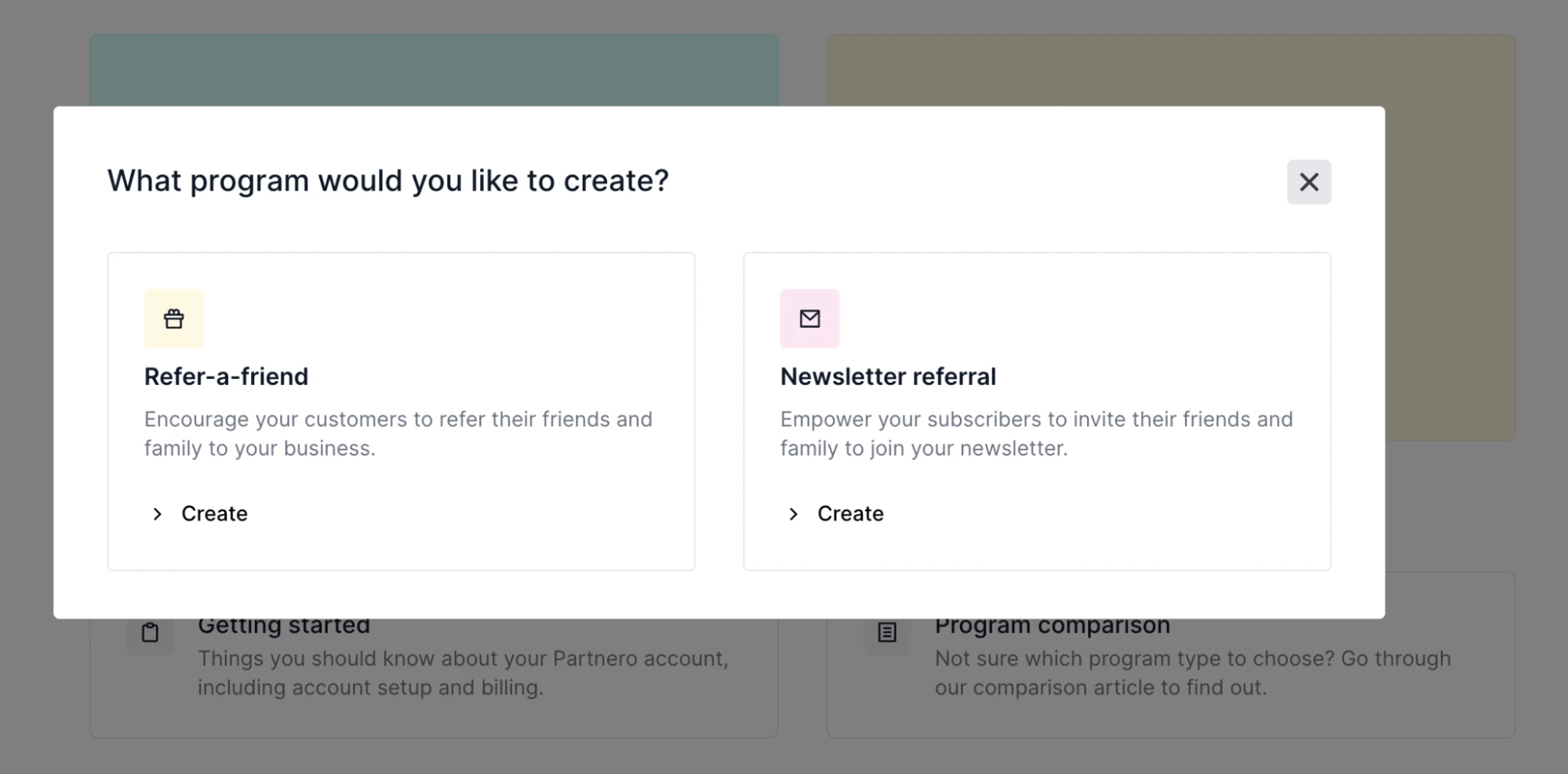Click the envelope icon for Newsletter referral
The width and height of the screenshot is (1568, 774).
pyautogui.click(x=809, y=318)
